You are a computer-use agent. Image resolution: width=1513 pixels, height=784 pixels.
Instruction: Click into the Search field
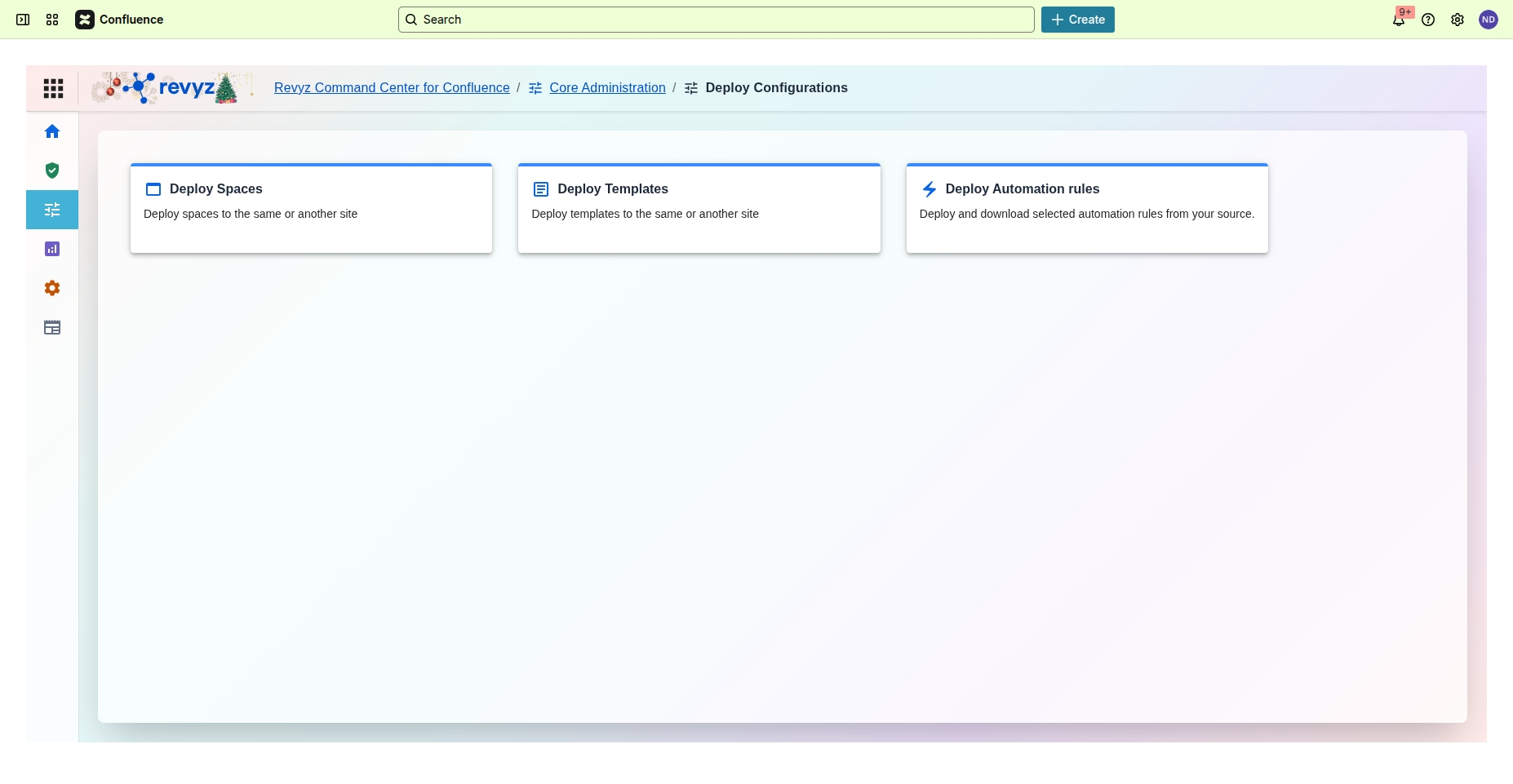717,20
